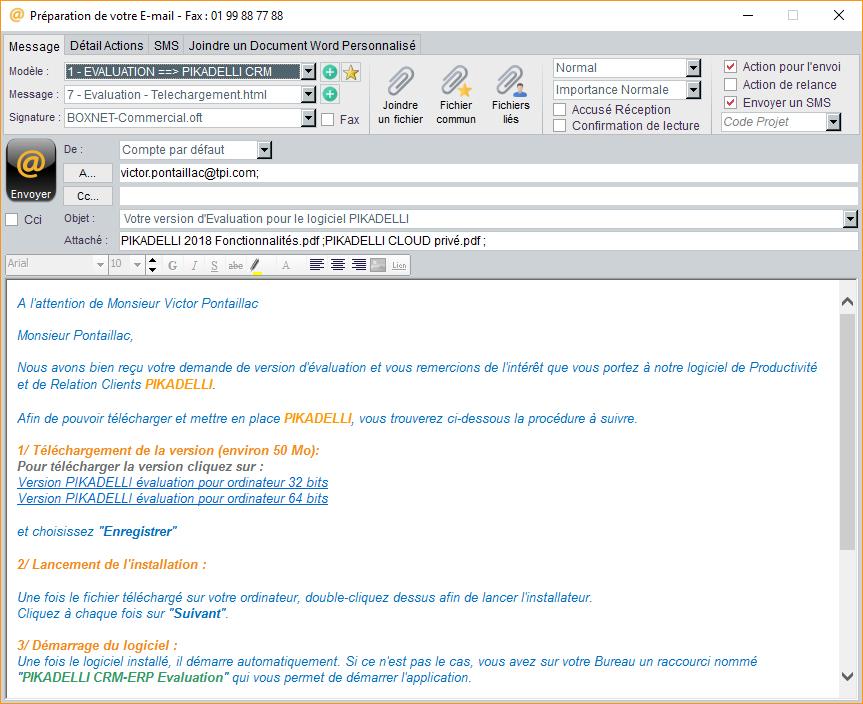Viewport: 863px width, 704px height.
Task: Align text to the right
Action: pos(359,265)
